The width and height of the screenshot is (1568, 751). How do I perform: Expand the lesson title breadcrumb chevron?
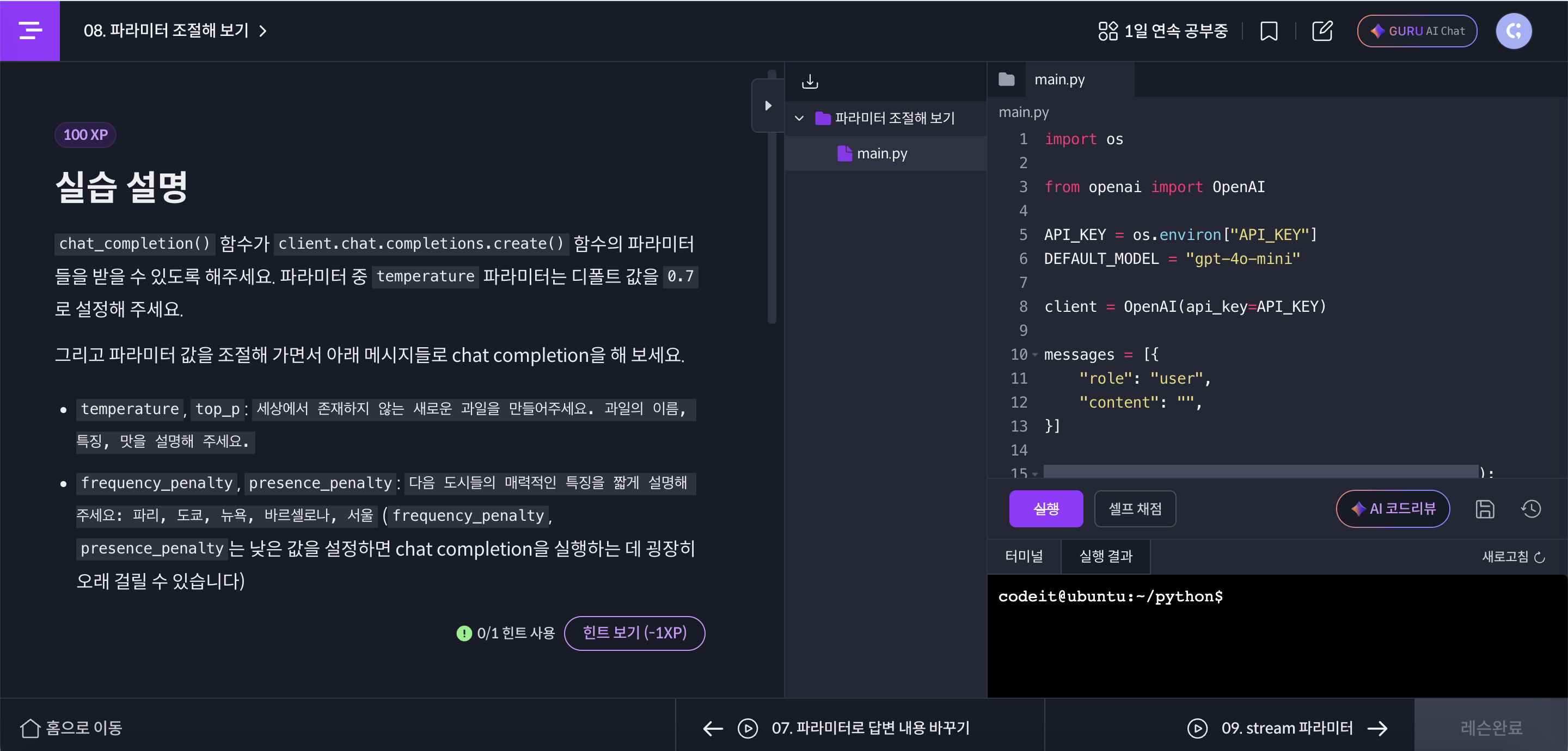[263, 31]
